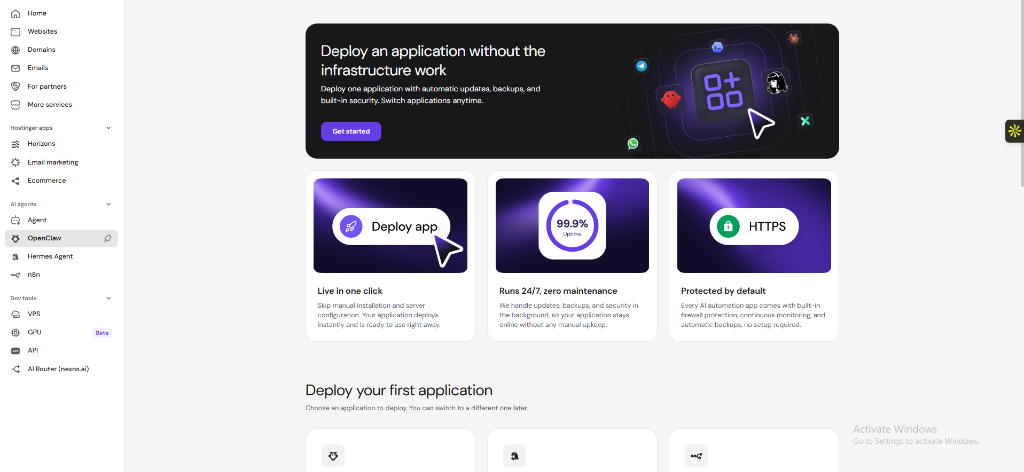Viewport: 1024px width, 472px height.
Task: Click the Websites icon in sidebar
Action: tap(16, 31)
